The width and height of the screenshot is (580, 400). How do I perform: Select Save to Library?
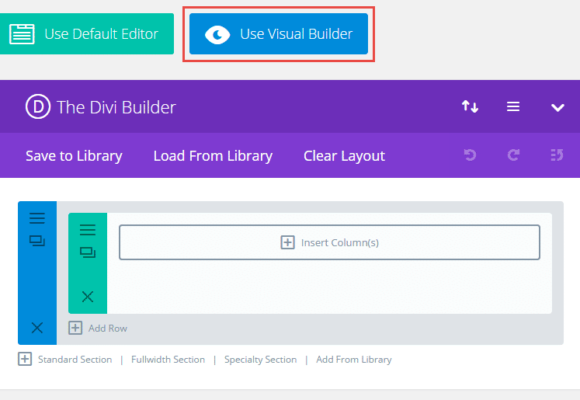(74, 156)
